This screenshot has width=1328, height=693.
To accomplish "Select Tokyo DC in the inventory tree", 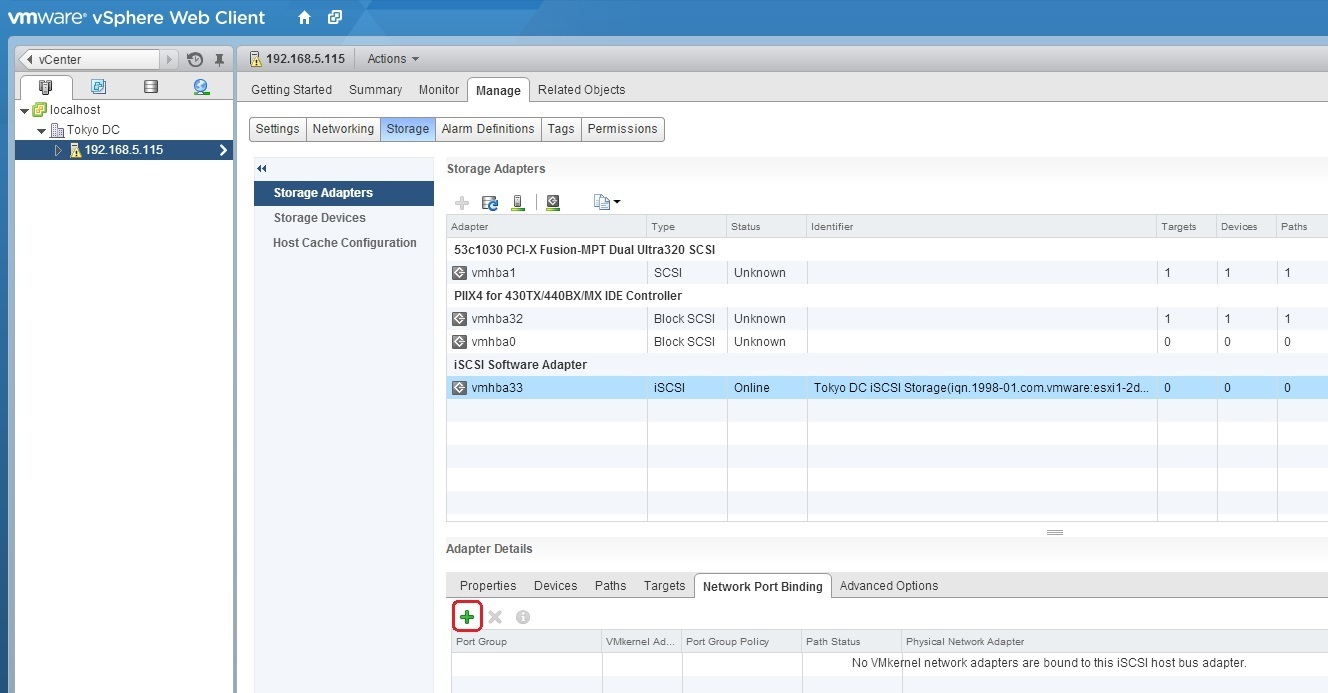I will coord(93,130).
